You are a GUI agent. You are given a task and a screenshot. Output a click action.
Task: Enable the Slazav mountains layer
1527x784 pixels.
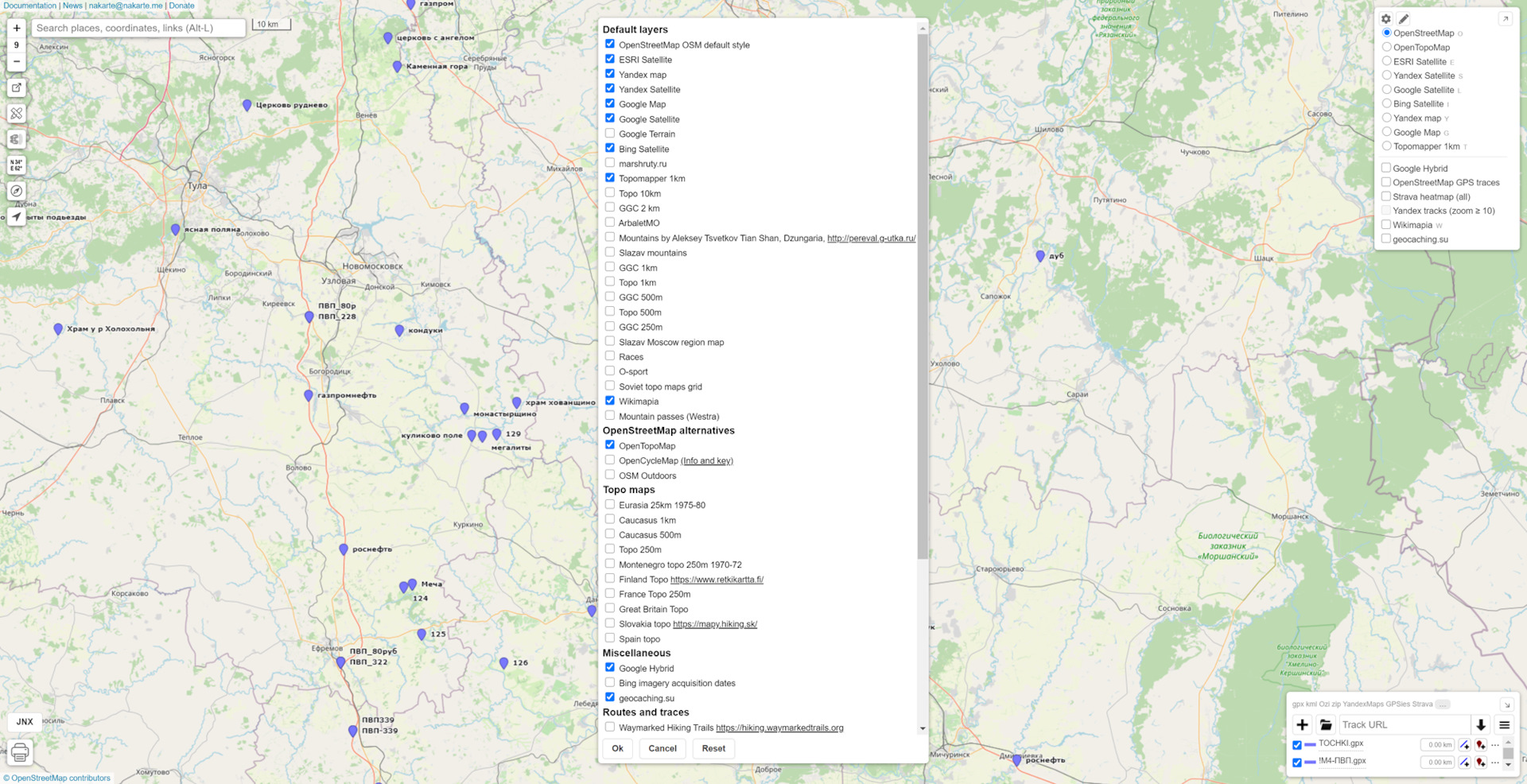tap(610, 252)
